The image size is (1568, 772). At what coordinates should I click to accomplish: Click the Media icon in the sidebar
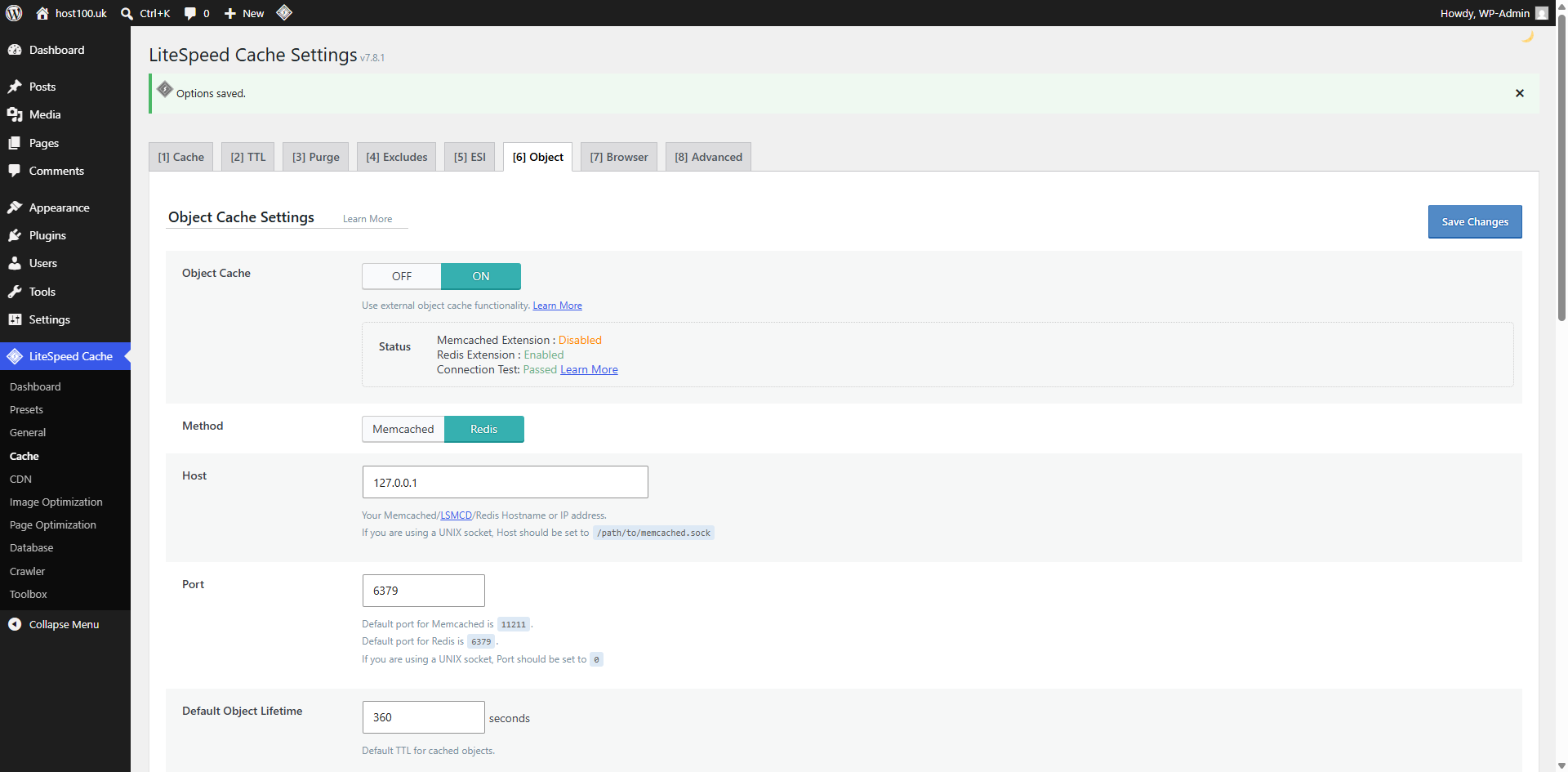tap(15, 114)
